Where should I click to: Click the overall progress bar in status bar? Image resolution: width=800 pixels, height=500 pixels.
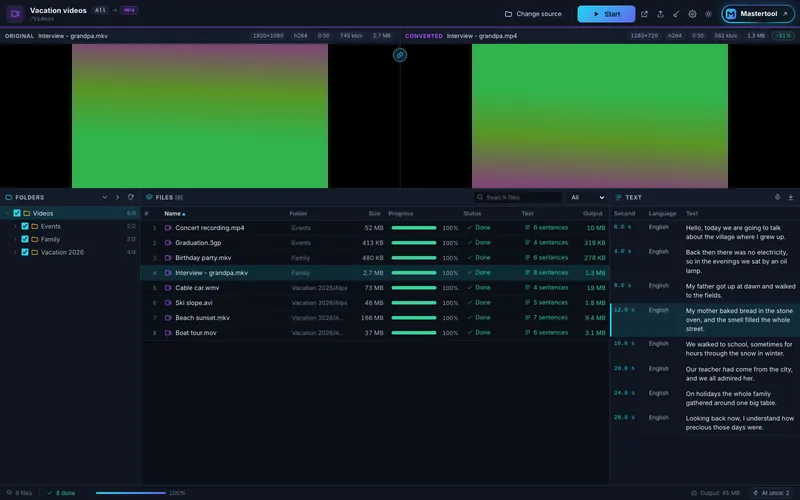click(131, 493)
